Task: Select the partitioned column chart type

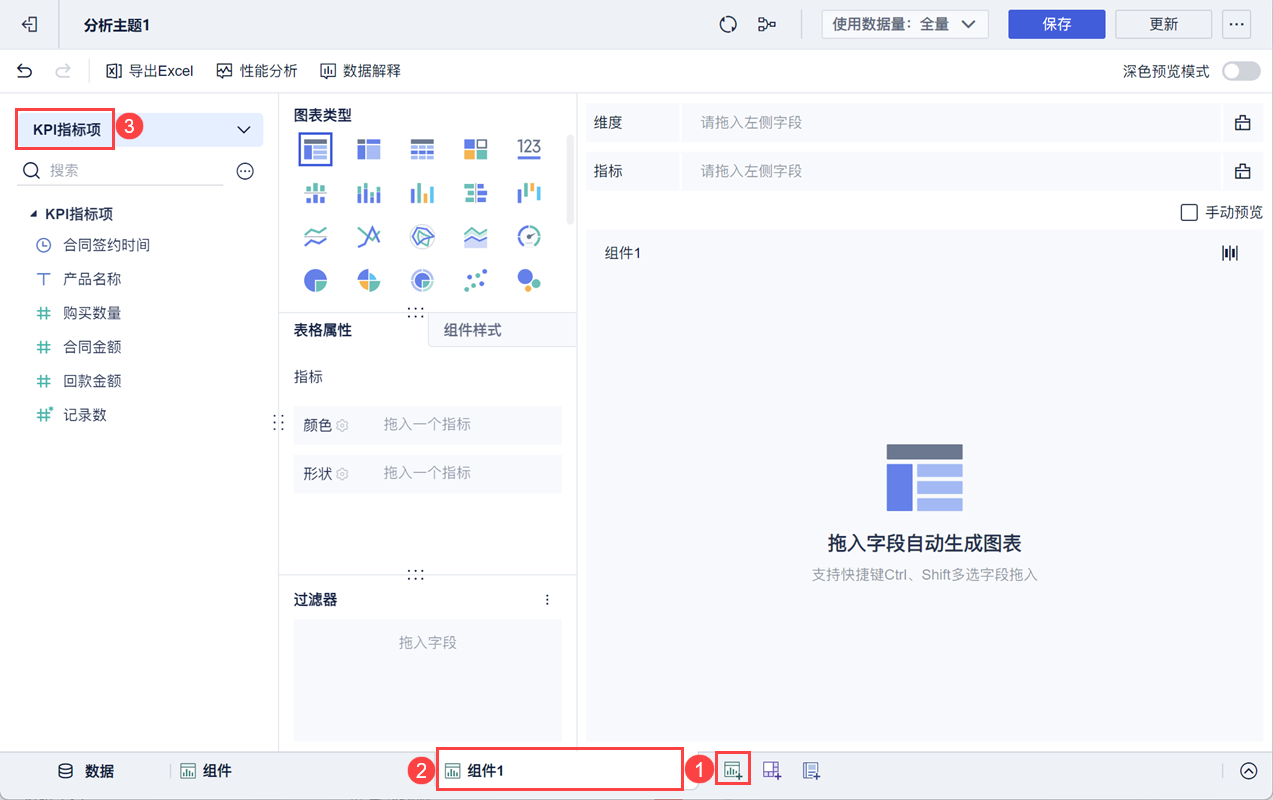Action: pos(315,192)
